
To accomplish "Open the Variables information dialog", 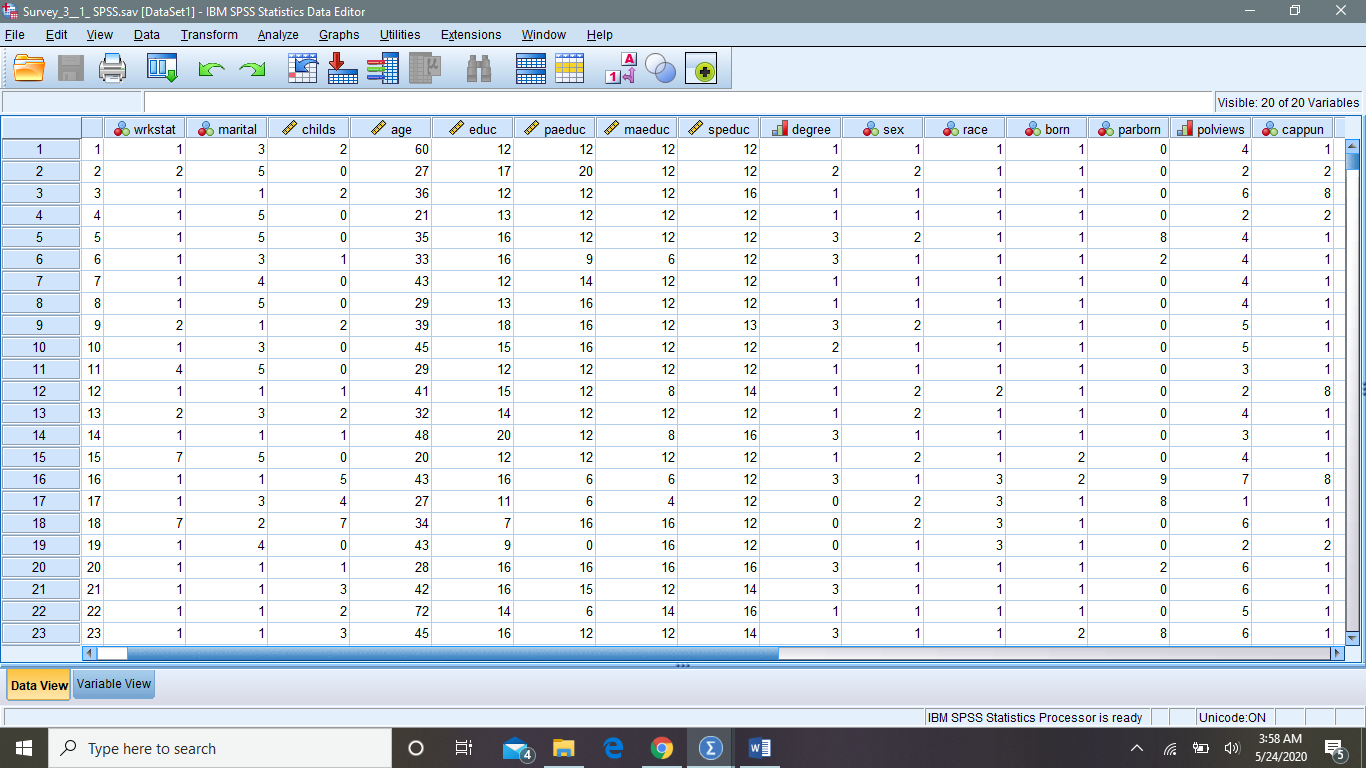I will coord(381,68).
